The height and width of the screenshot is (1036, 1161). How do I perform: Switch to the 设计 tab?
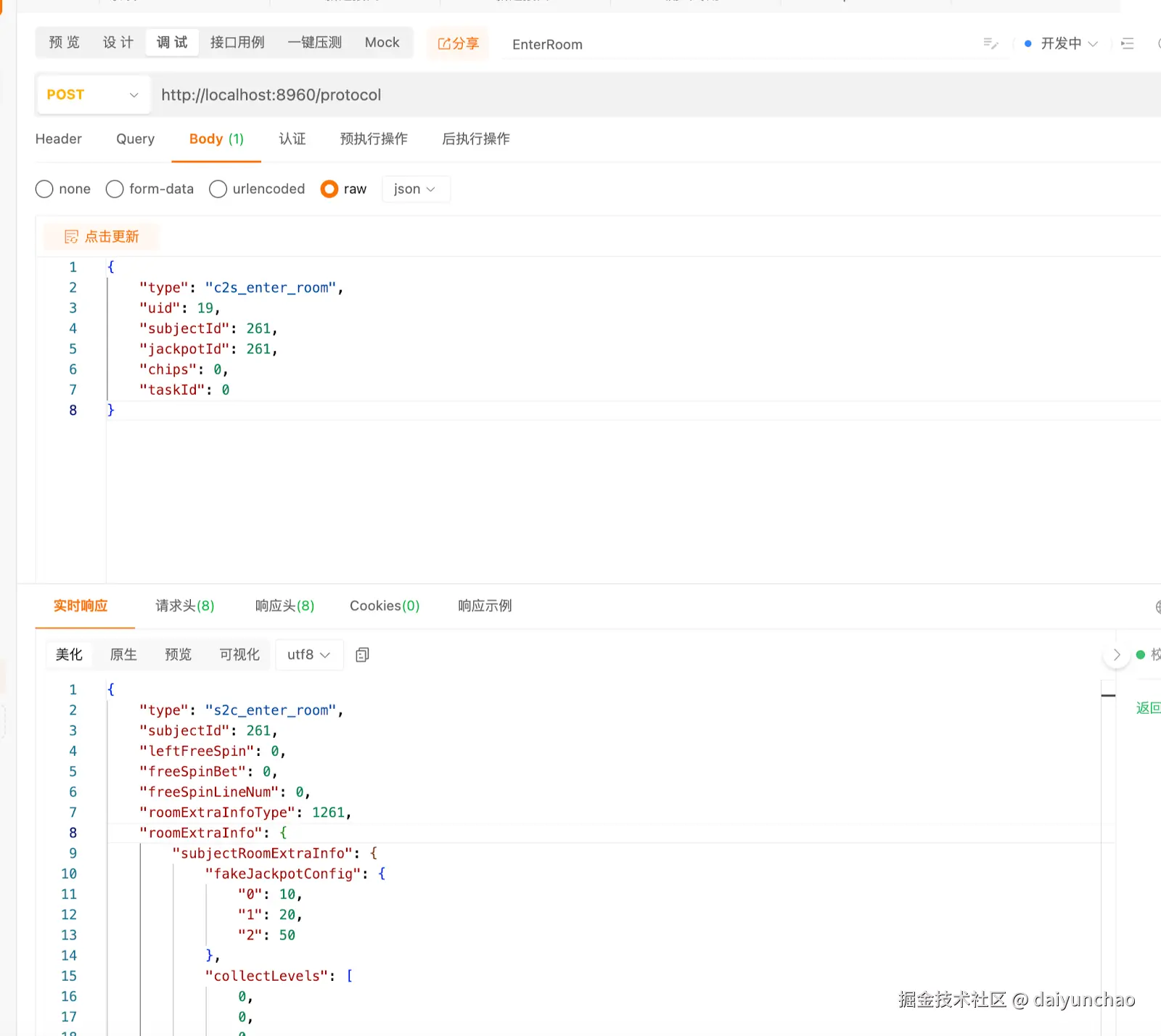118,43
